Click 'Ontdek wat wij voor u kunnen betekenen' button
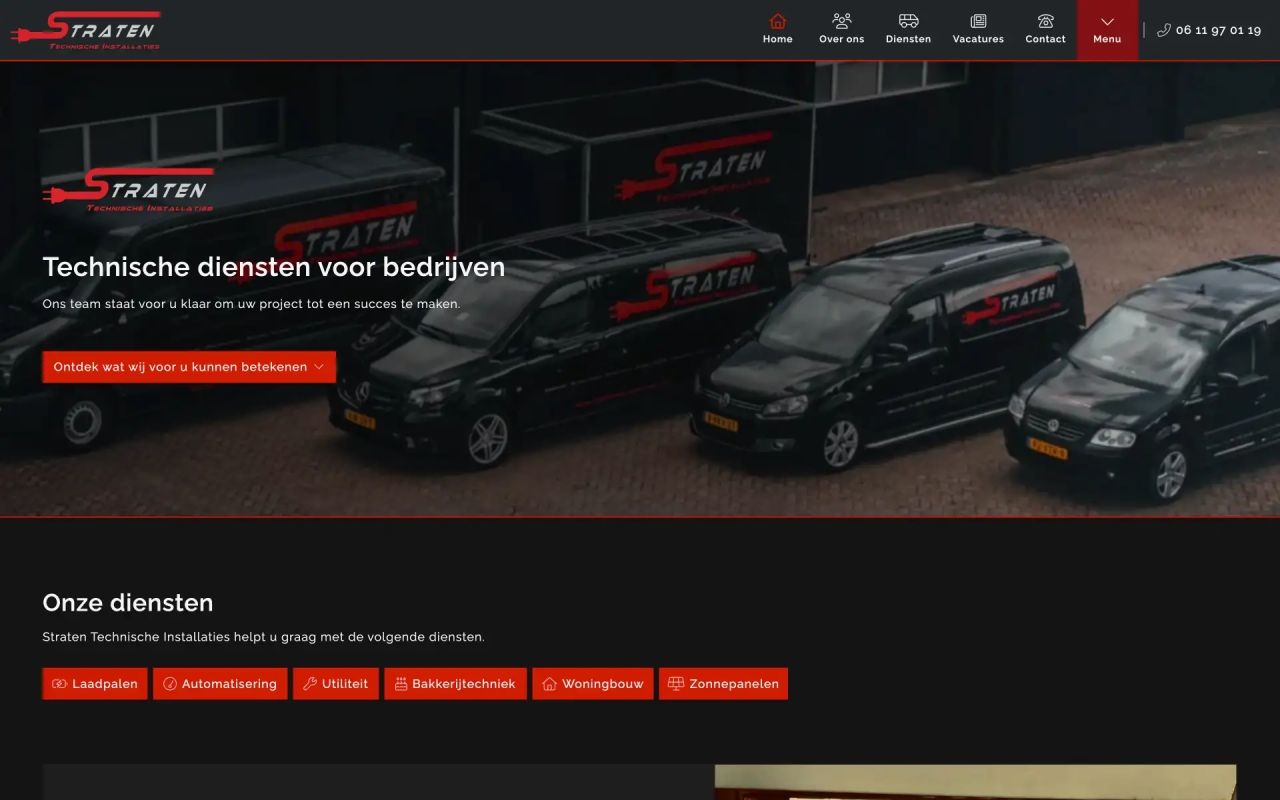Viewport: 1280px width, 800px height. coord(189,367)
